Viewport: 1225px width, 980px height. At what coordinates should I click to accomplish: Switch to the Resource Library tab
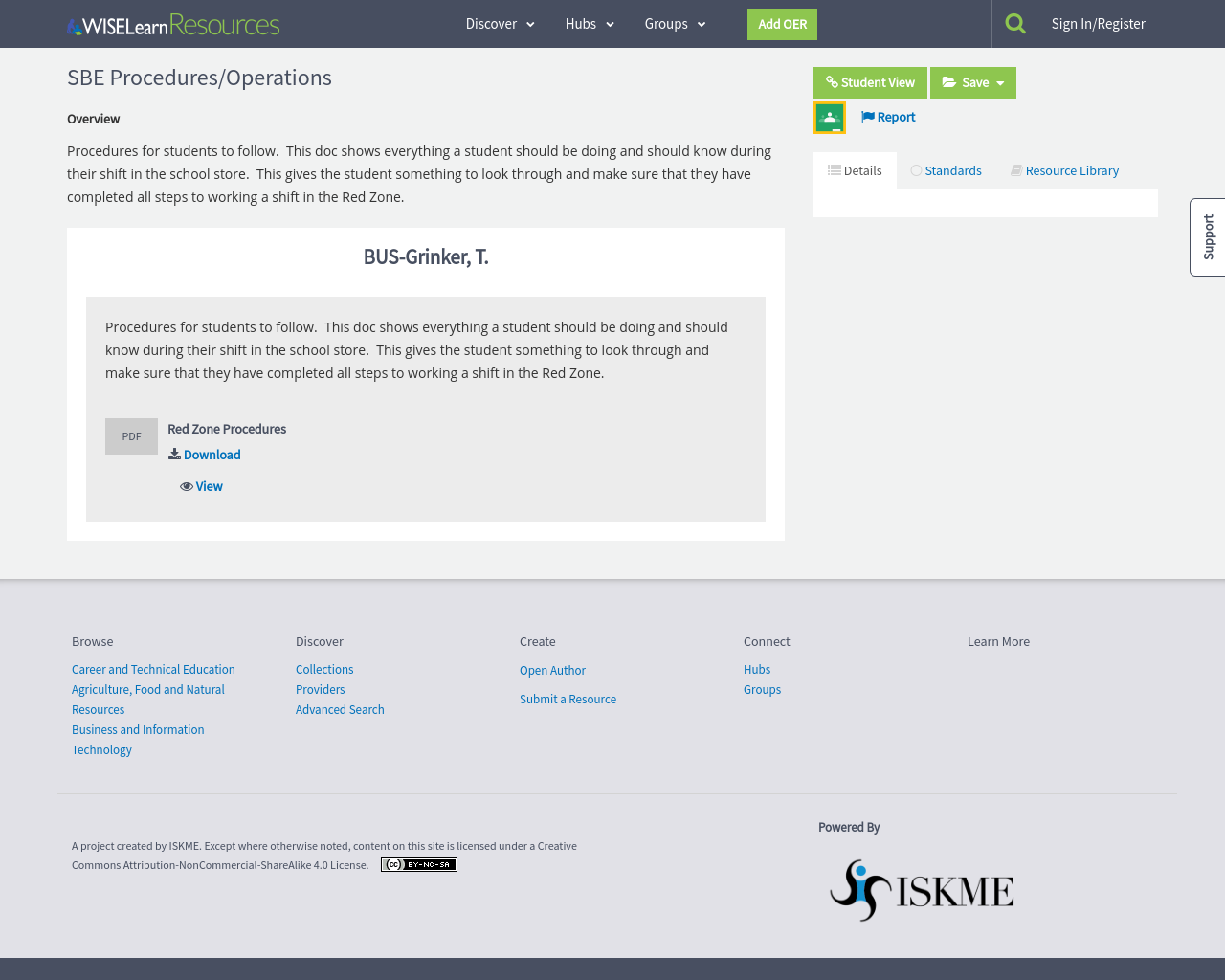click(1063, 169)
